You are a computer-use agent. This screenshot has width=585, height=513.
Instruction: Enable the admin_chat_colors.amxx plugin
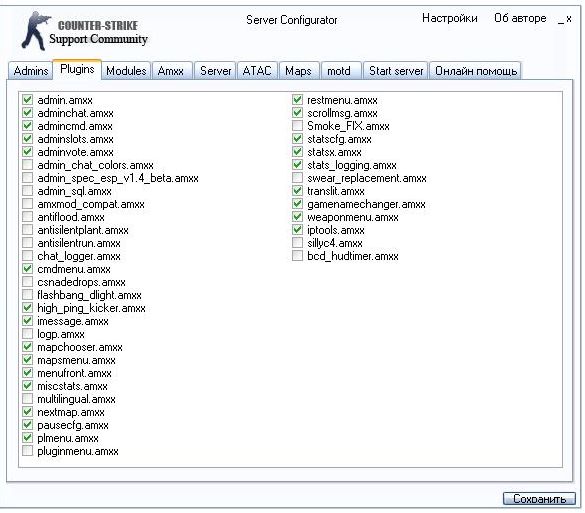[x=27, y=165]
